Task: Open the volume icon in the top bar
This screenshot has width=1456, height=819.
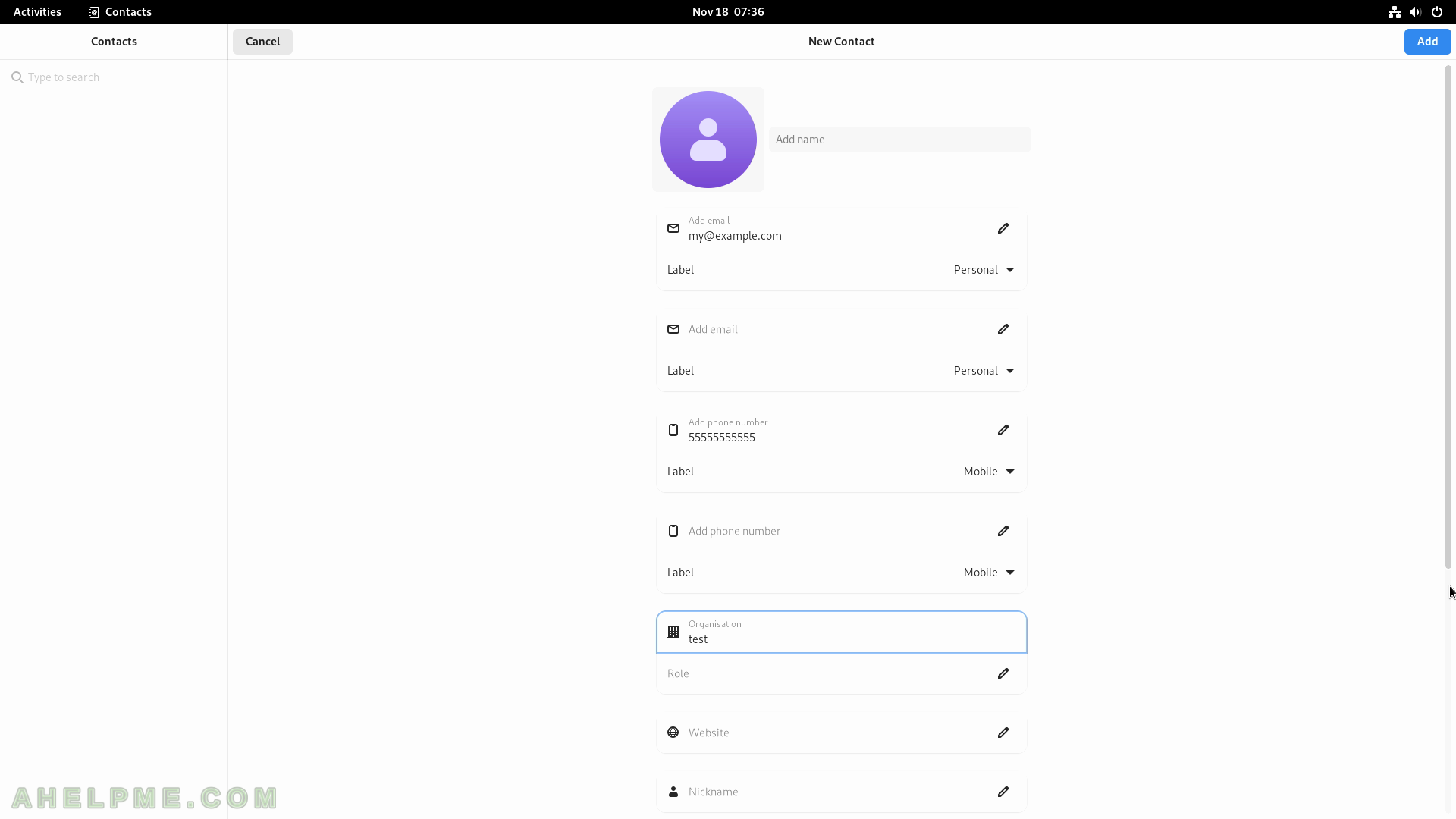Action: coord(1415,12)
